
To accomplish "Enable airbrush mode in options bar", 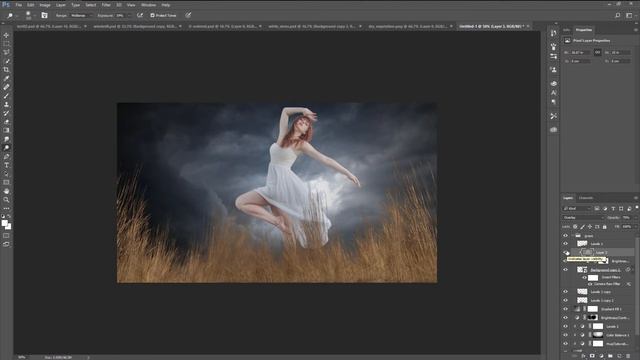I will [140, 15].
